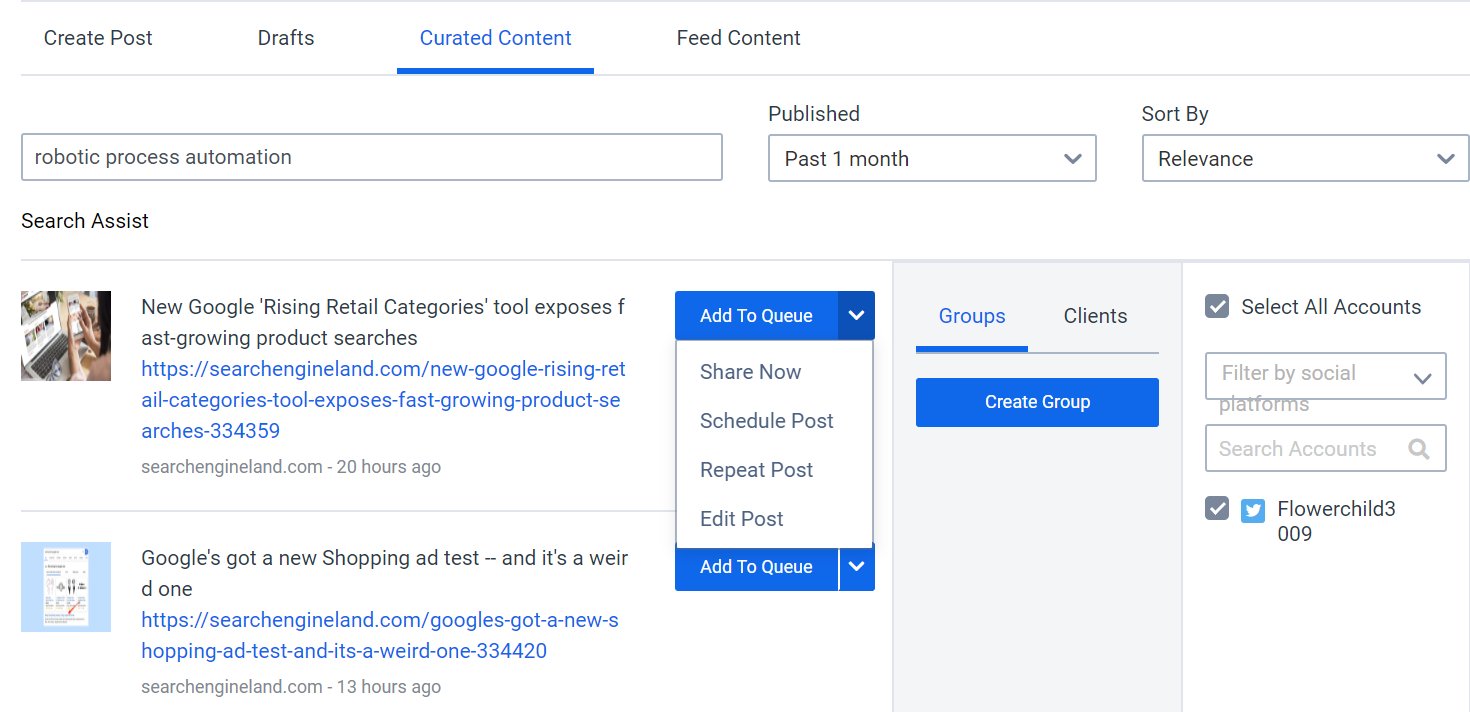Add the Rising Retail Categories post to queue

pyautogui.click(x=756, y=316)
